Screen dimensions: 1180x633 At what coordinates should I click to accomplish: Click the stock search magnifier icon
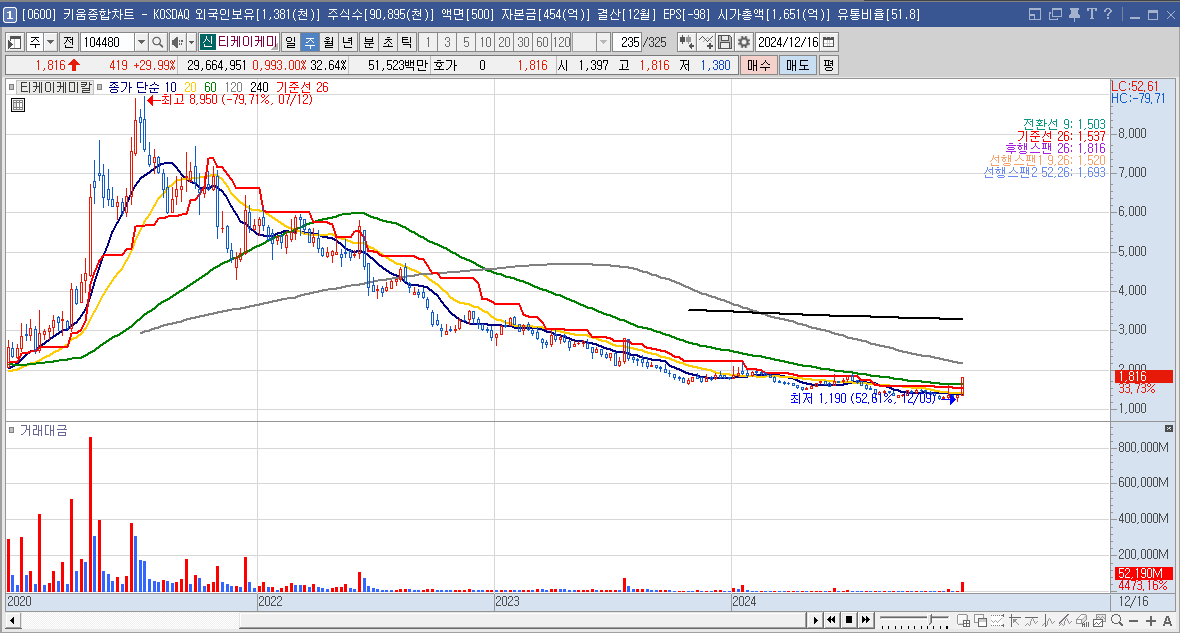[157, 42]
